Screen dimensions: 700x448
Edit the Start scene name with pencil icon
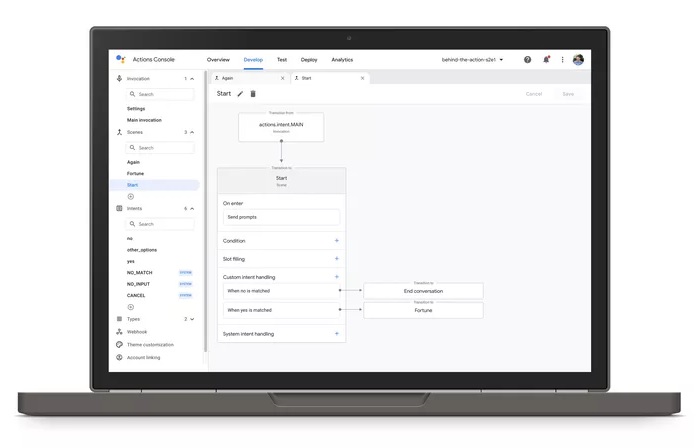[x=240, y=94]
